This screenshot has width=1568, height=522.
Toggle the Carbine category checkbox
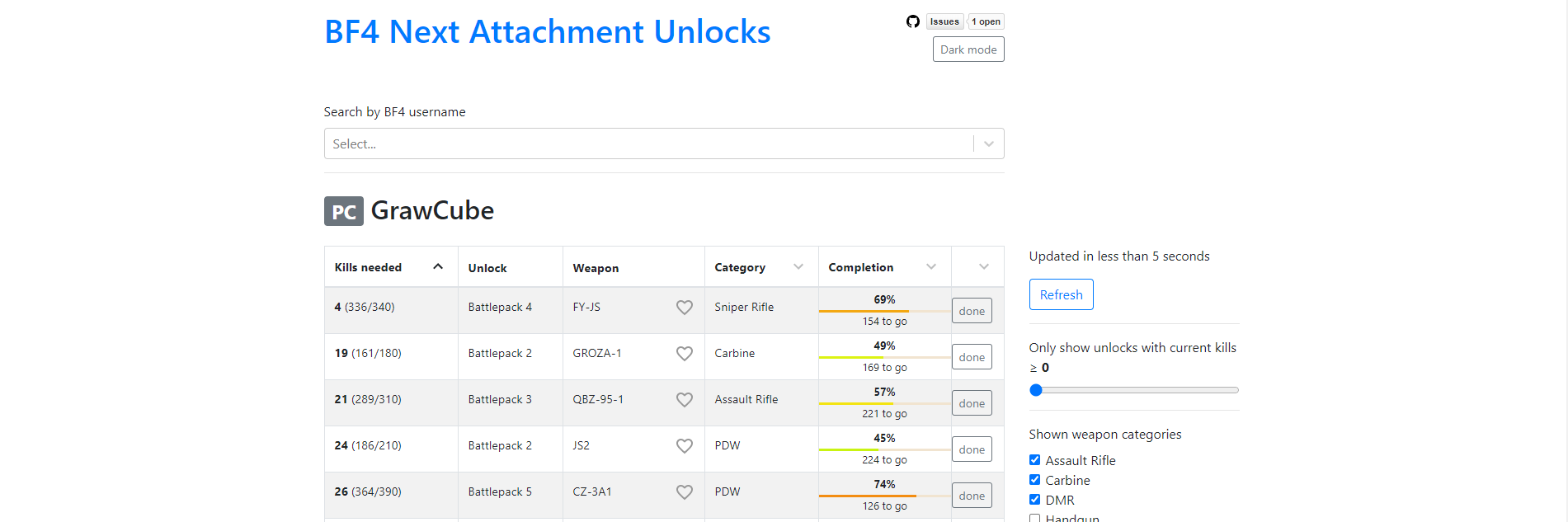point(1034,480)
